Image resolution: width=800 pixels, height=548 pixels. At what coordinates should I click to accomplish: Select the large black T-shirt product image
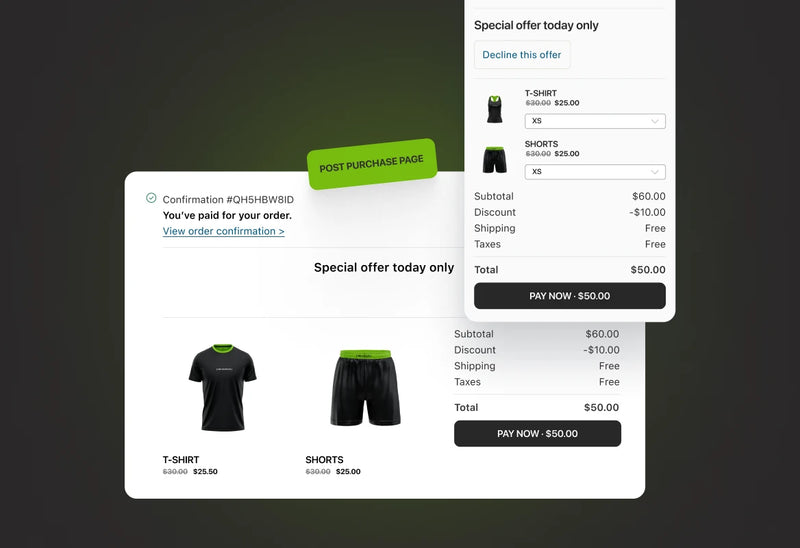[x=222, y=387]
